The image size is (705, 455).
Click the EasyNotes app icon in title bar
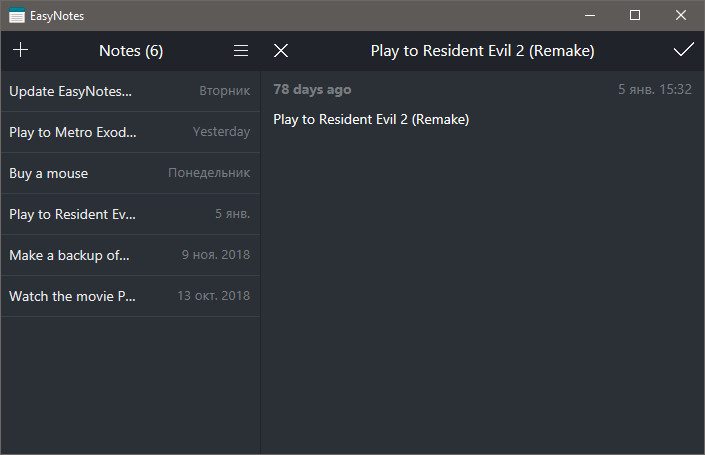point(17,15)
